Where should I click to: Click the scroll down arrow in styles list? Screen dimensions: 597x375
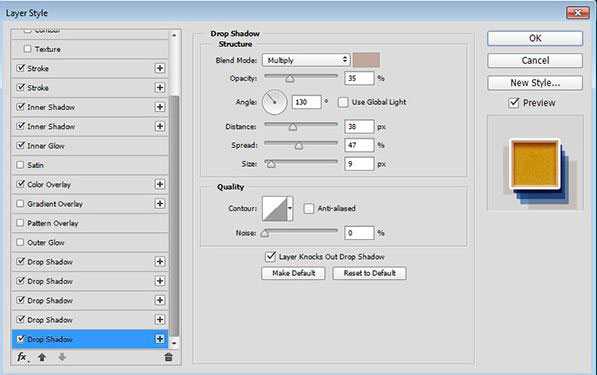[174, 343]
